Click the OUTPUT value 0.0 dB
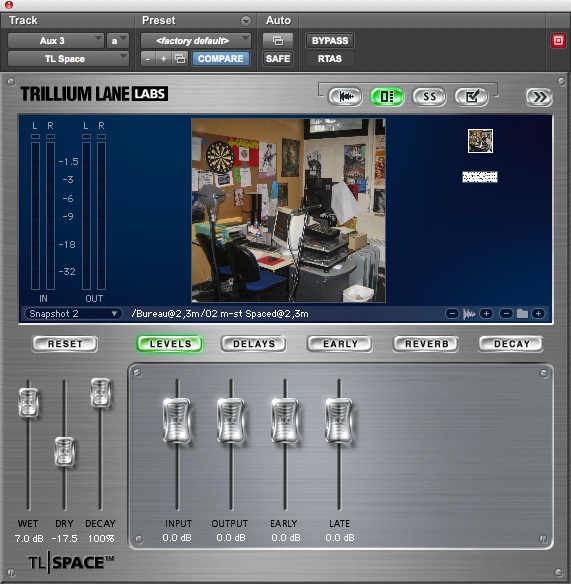 (x=231, y=538)
